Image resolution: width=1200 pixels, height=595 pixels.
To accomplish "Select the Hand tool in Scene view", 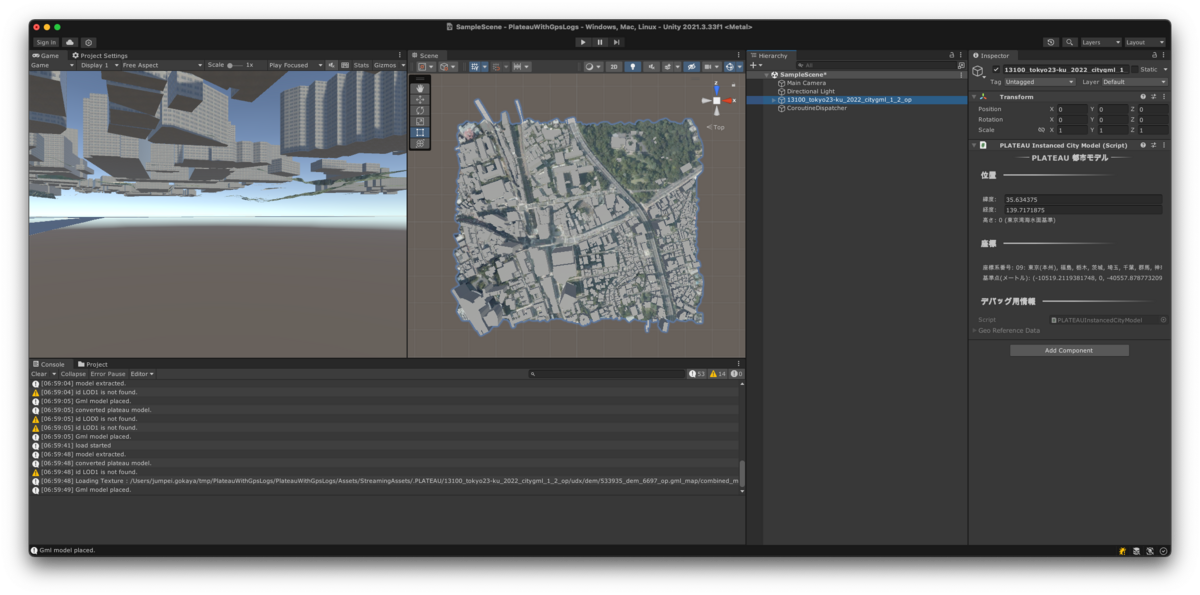I will pos(421,88).
